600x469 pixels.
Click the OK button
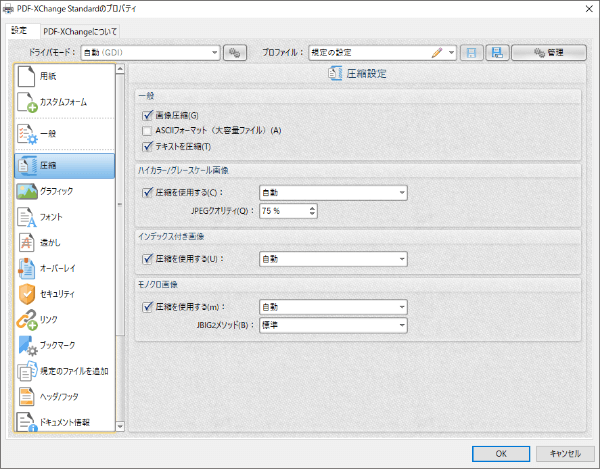501,454
